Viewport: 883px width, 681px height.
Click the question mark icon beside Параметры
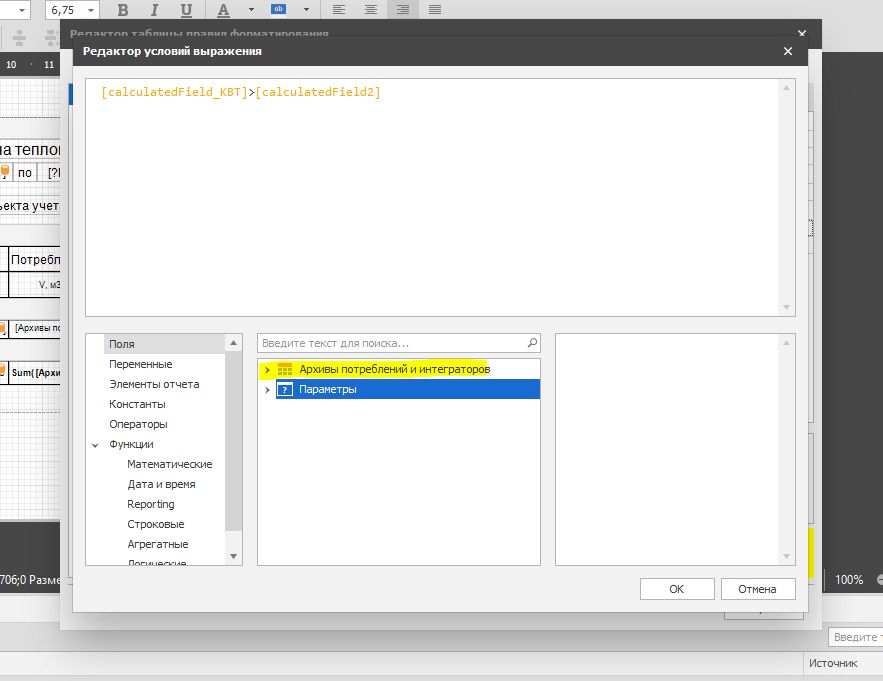coord(285,390)
